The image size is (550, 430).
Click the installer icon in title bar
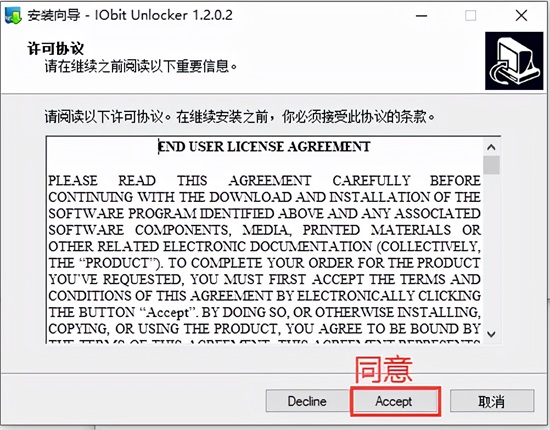[13, 15]
